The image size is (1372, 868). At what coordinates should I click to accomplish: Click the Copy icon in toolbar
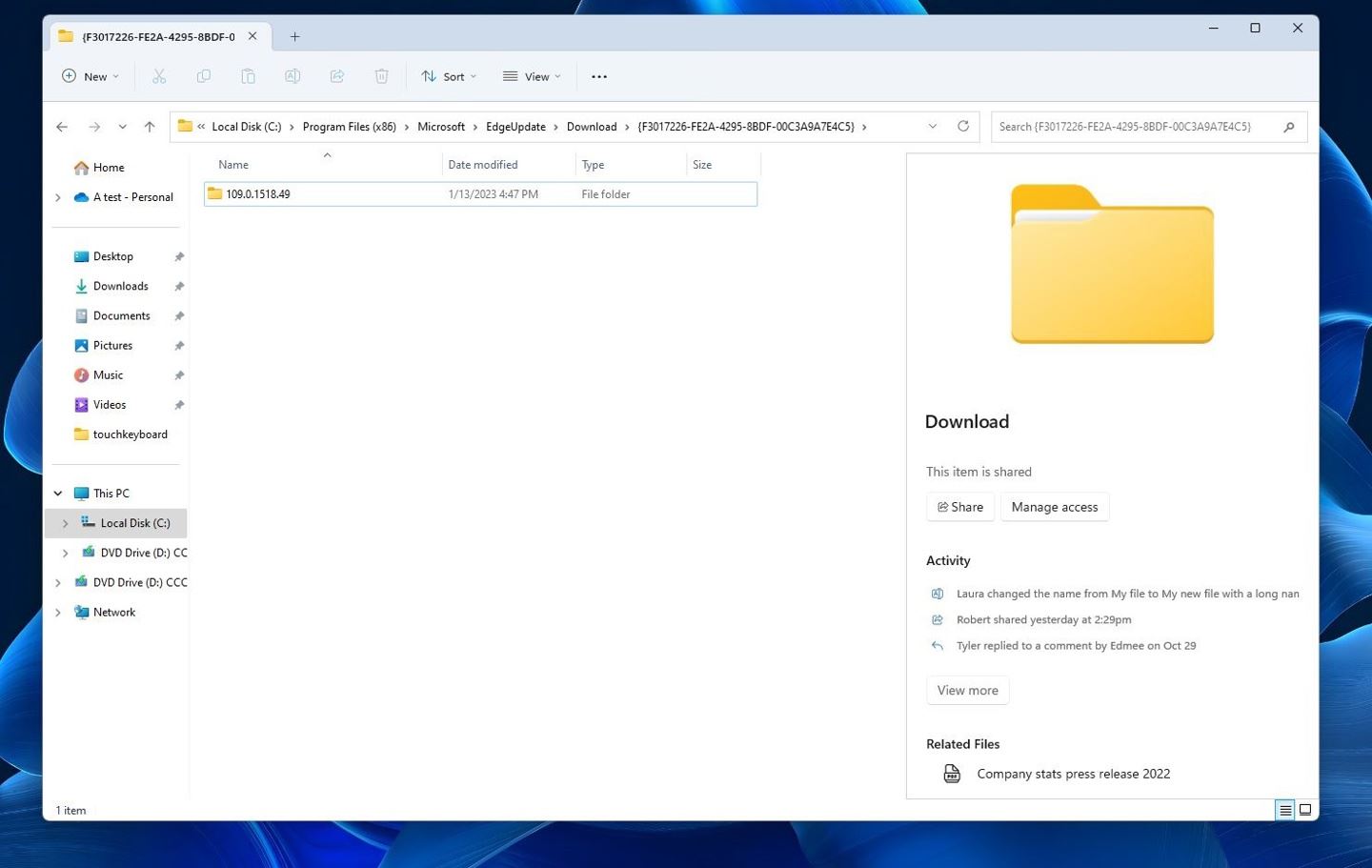pyautogui.click(x=203, y=76)
